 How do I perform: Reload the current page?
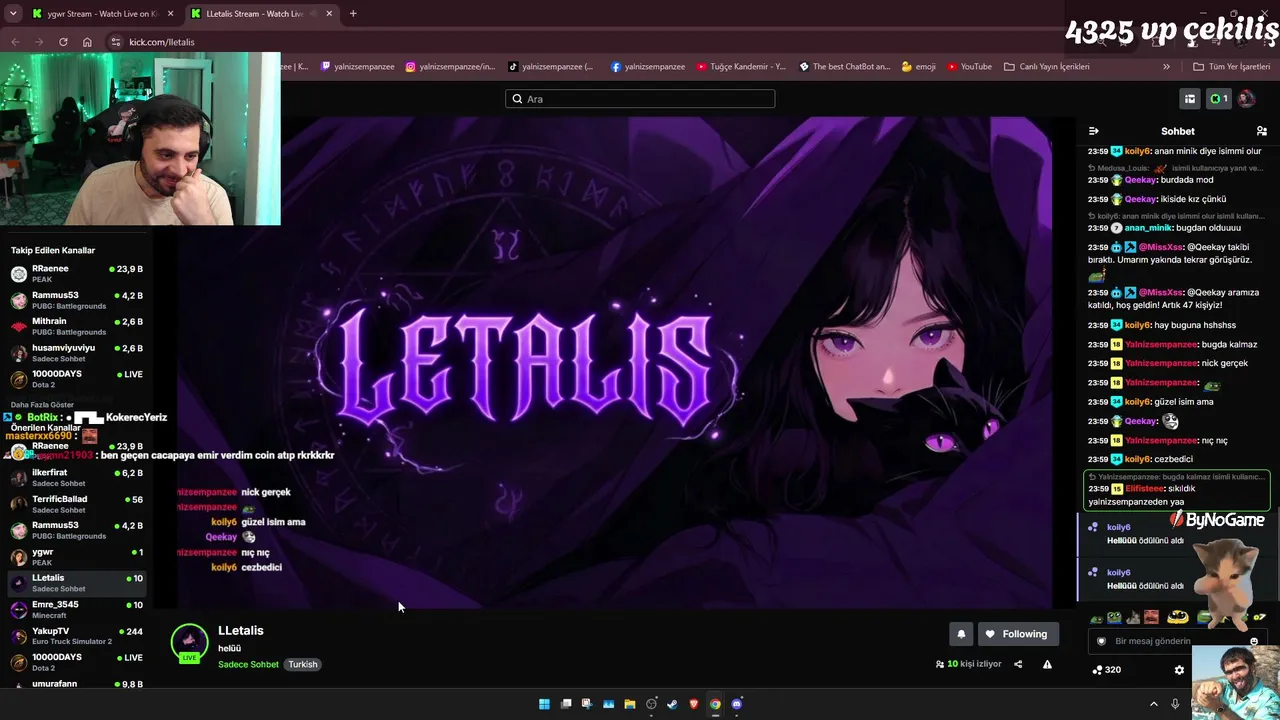point(63,42)
